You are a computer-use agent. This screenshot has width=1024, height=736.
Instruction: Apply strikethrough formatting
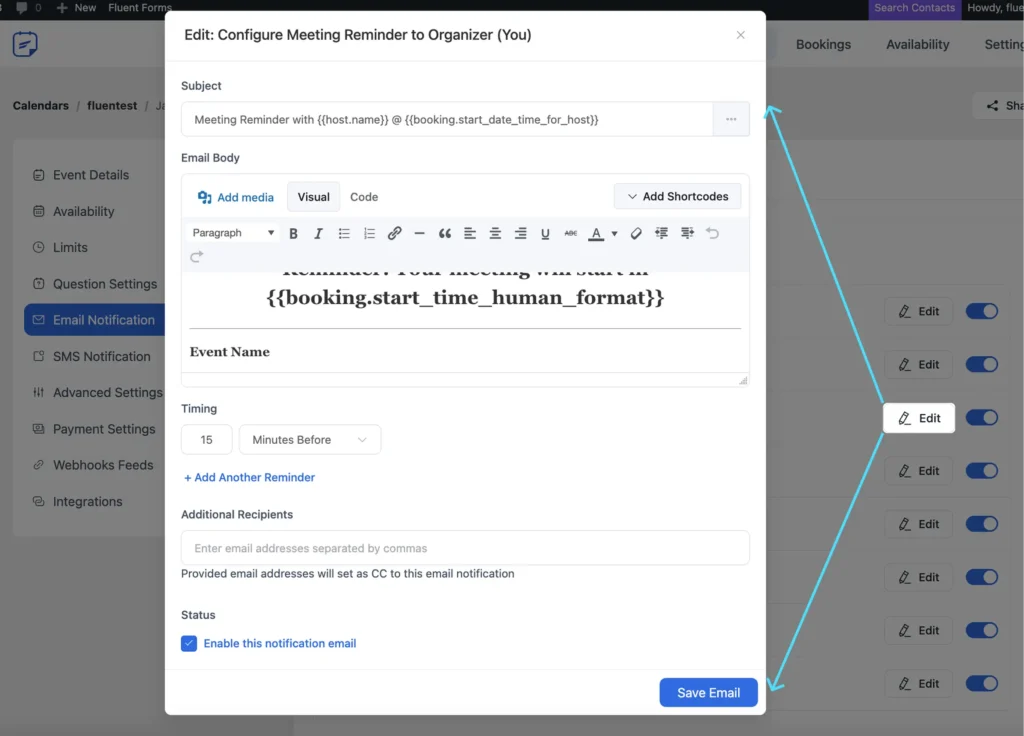click(571, 233)
